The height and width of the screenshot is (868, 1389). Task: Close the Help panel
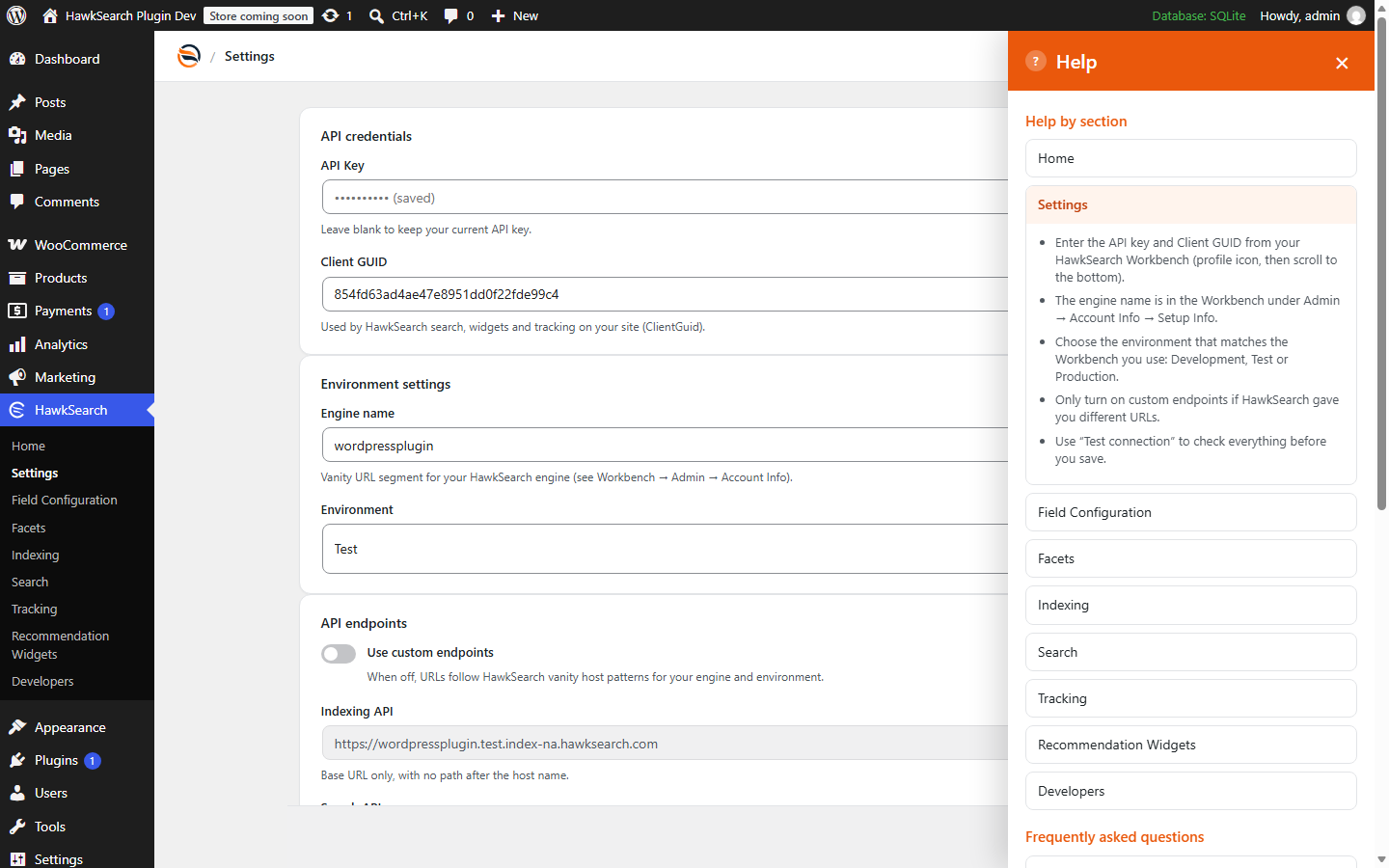point(1342,63)
